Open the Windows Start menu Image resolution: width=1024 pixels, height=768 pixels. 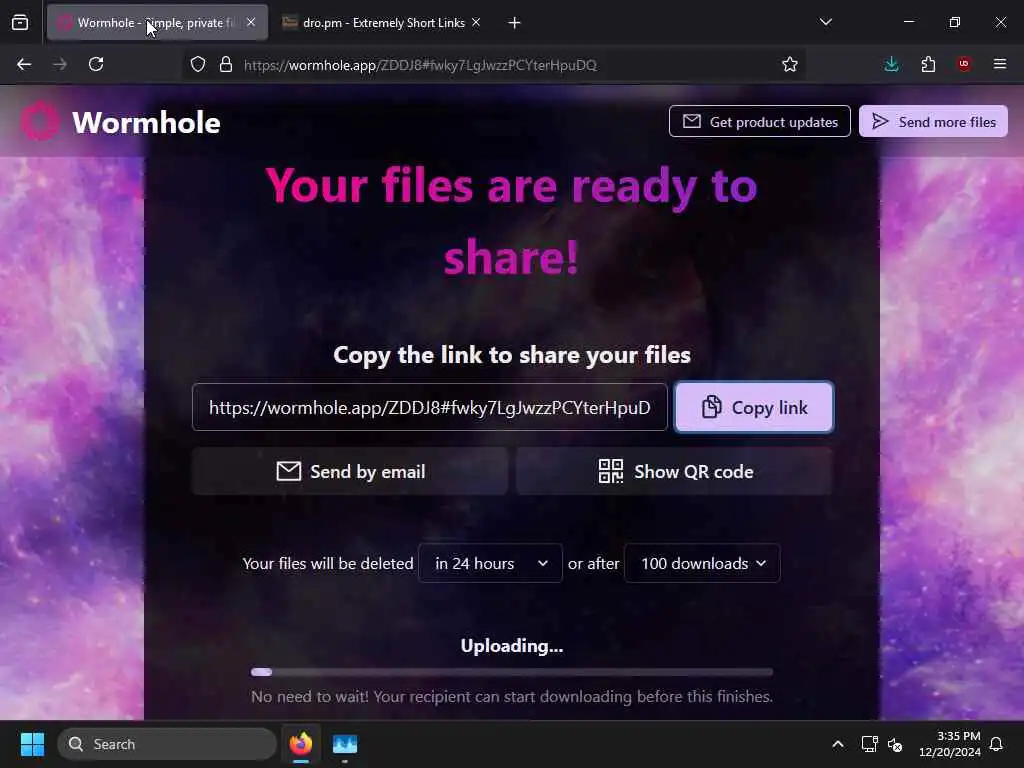click(32, 744)
